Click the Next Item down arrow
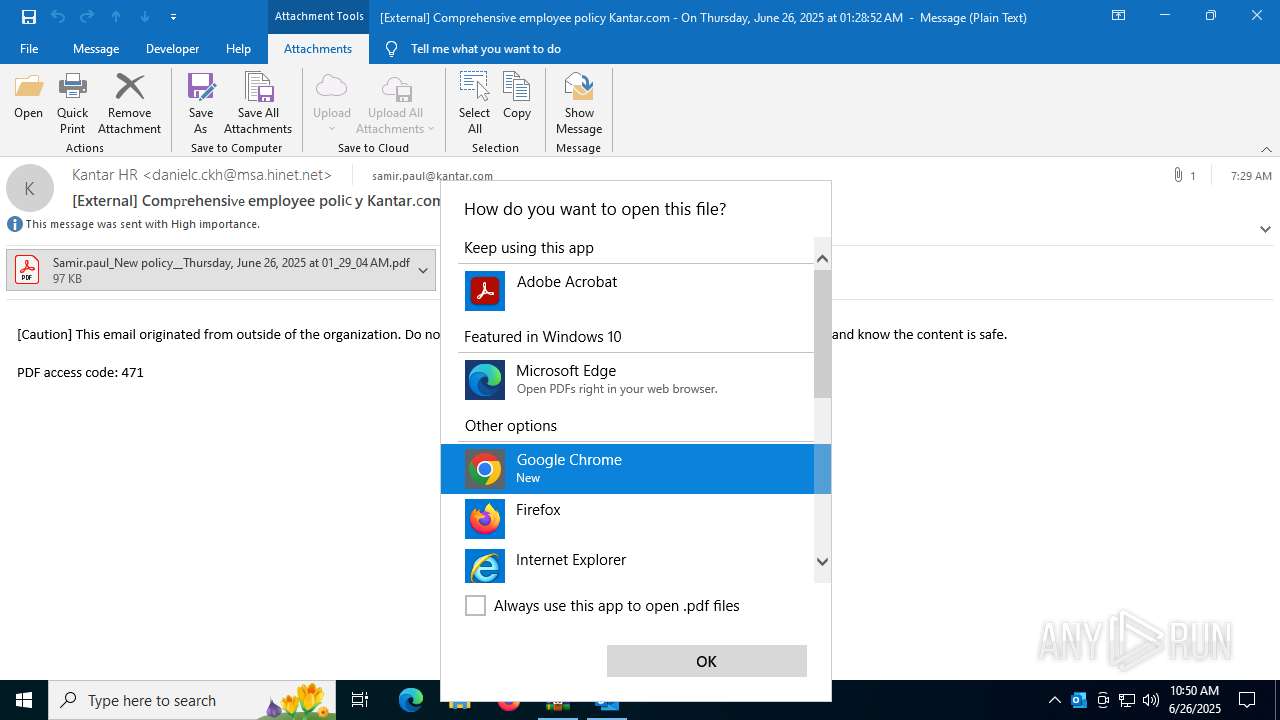1280x720 pixels. (x=145, y=16)
